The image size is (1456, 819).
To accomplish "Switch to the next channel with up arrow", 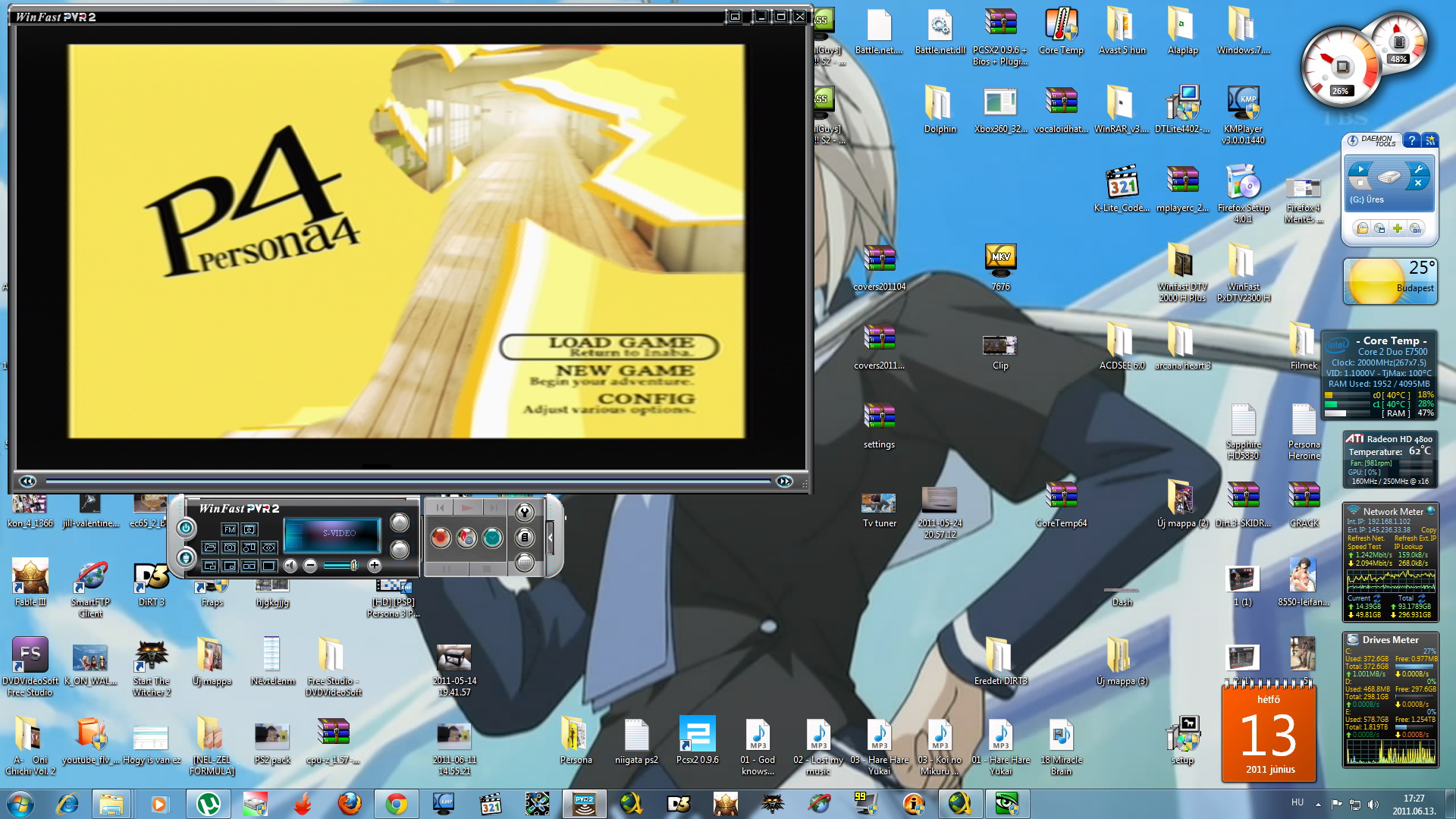I will click(400, 522).
